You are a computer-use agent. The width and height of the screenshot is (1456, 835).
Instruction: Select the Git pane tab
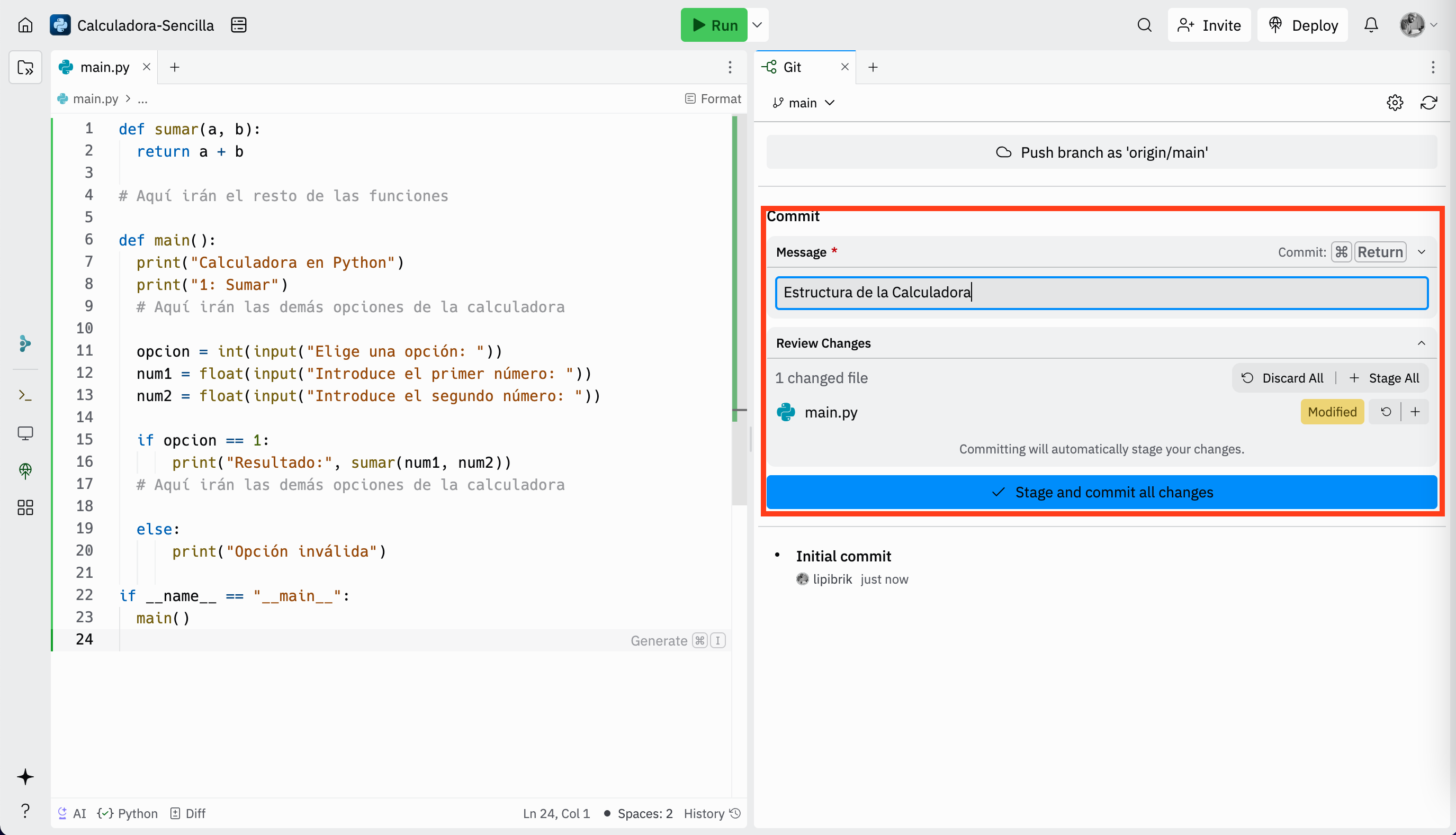[x=792, y=67]
